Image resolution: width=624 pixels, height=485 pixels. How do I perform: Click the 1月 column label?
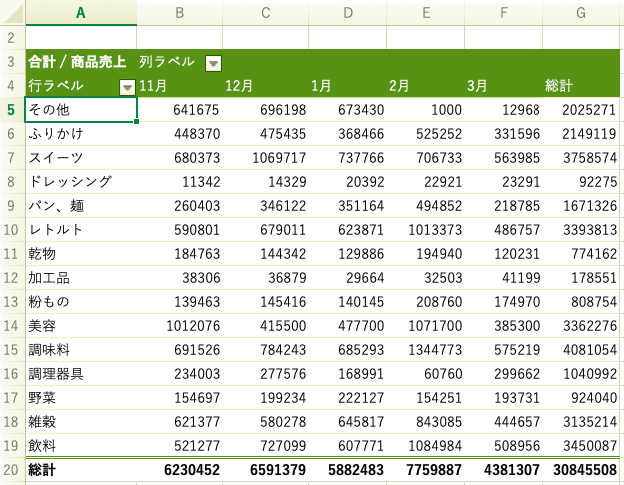coord(321,86)
